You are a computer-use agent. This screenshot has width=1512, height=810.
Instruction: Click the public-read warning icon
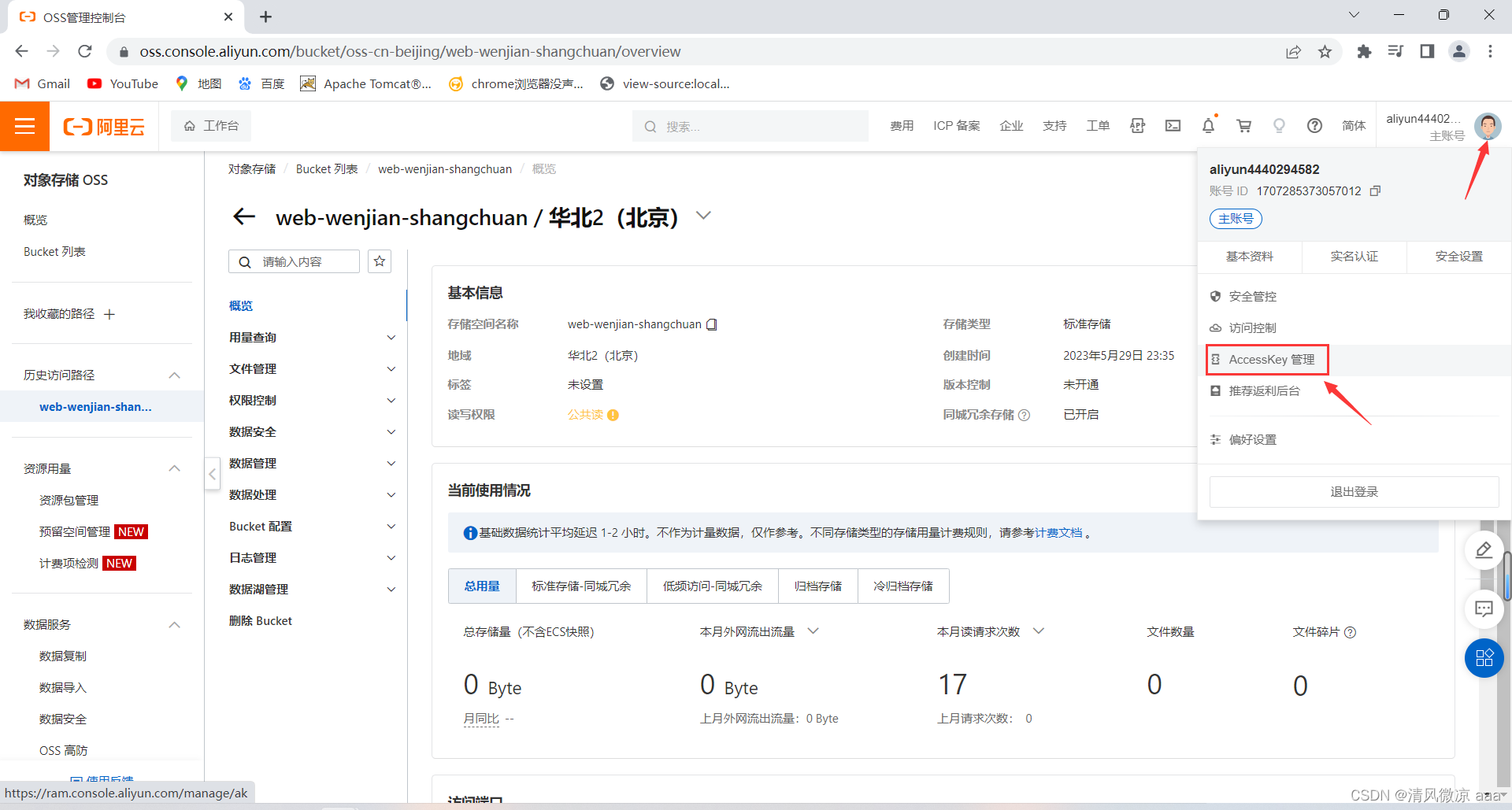pos(613,415)
